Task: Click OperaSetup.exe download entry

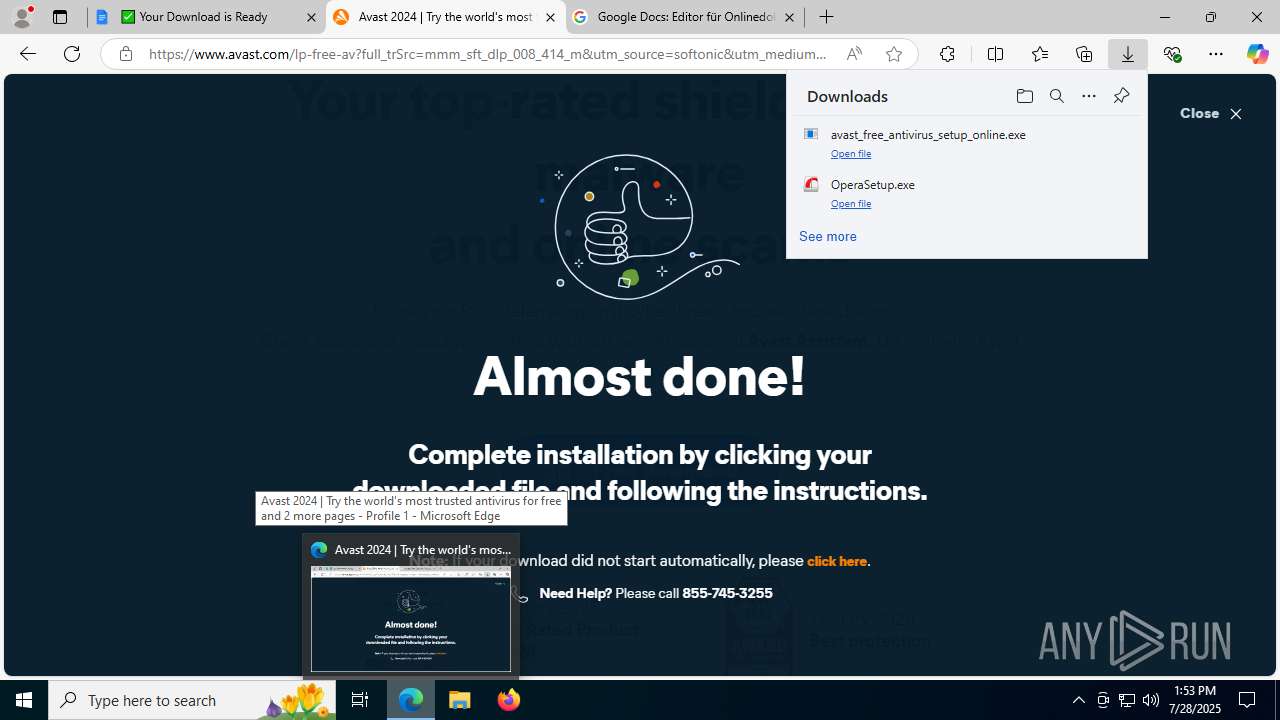Action: click(873, 184)
